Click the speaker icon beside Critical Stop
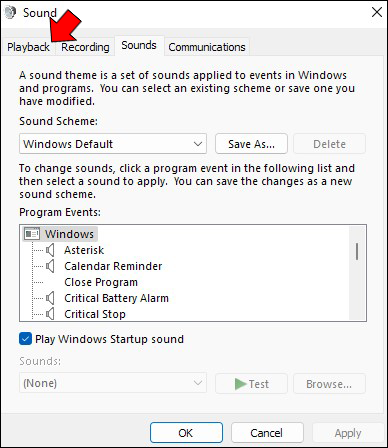388x448 pixels. 50,314
